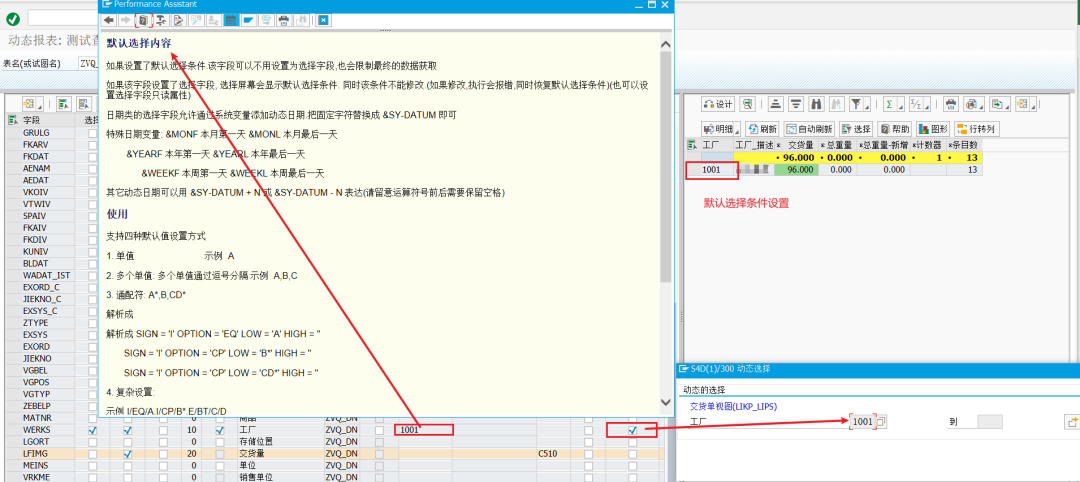Select the LFIMG field row

coord(12,454)
